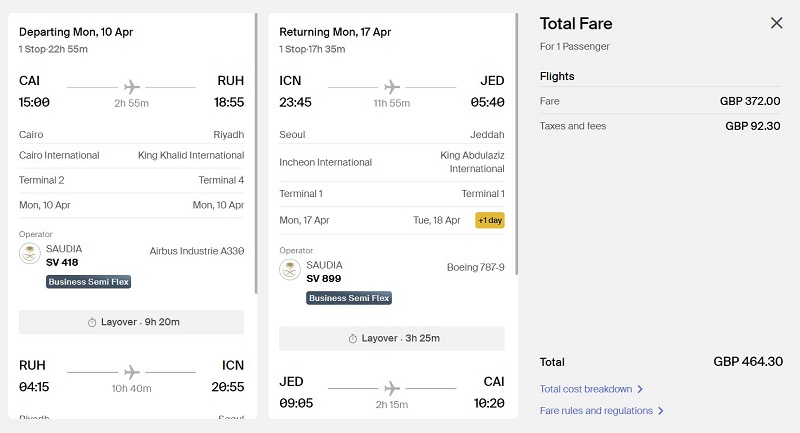Click the Saudia logo next to SV 418
Screen dimensions: 800x433
[30, 253]
